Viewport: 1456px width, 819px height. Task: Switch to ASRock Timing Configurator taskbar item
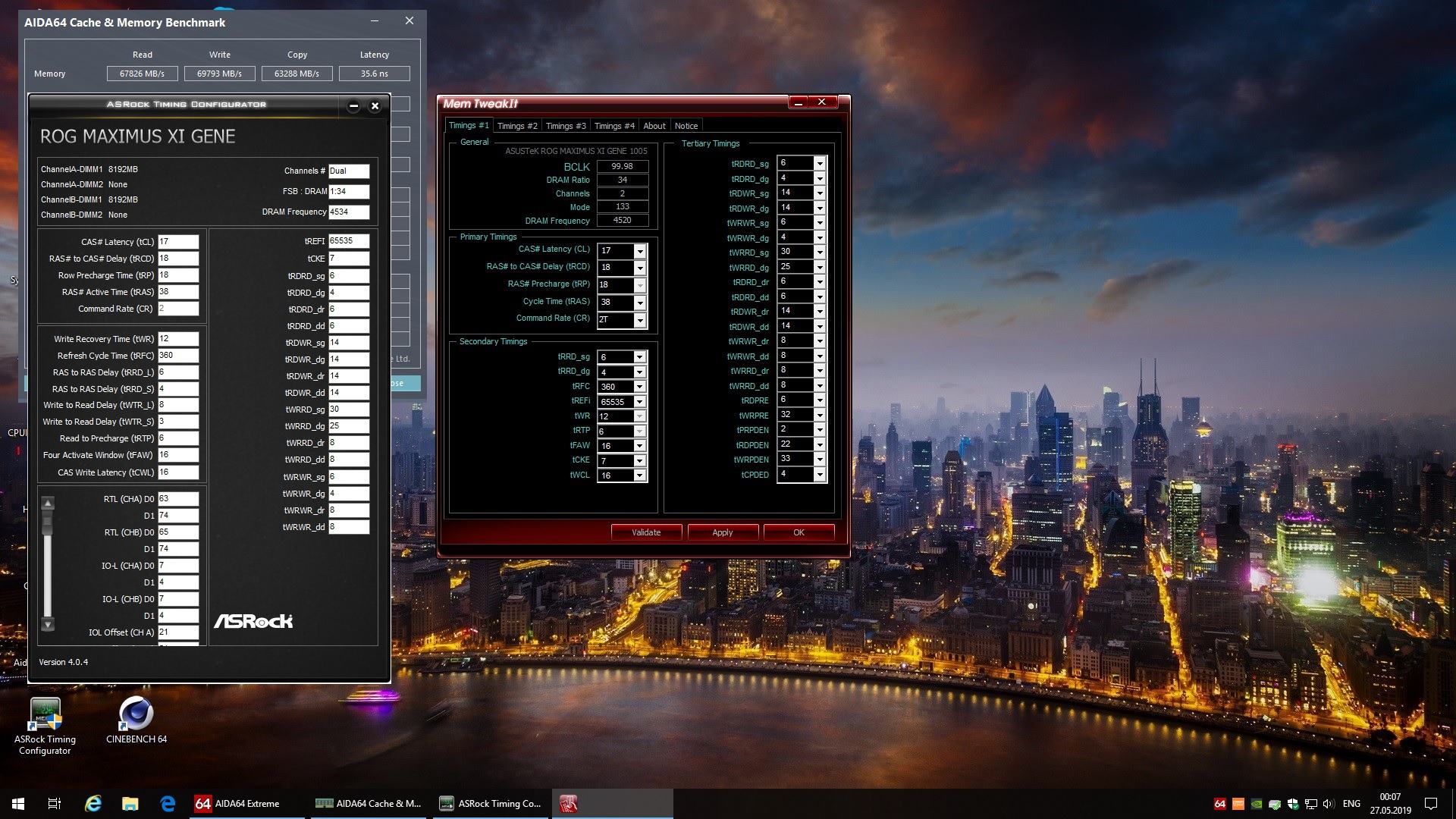[491, 804]
